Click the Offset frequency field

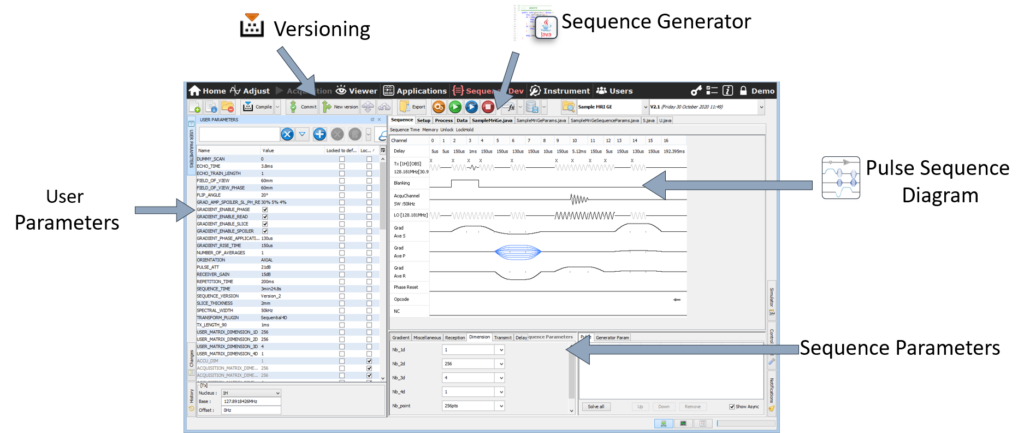(251, 410)
